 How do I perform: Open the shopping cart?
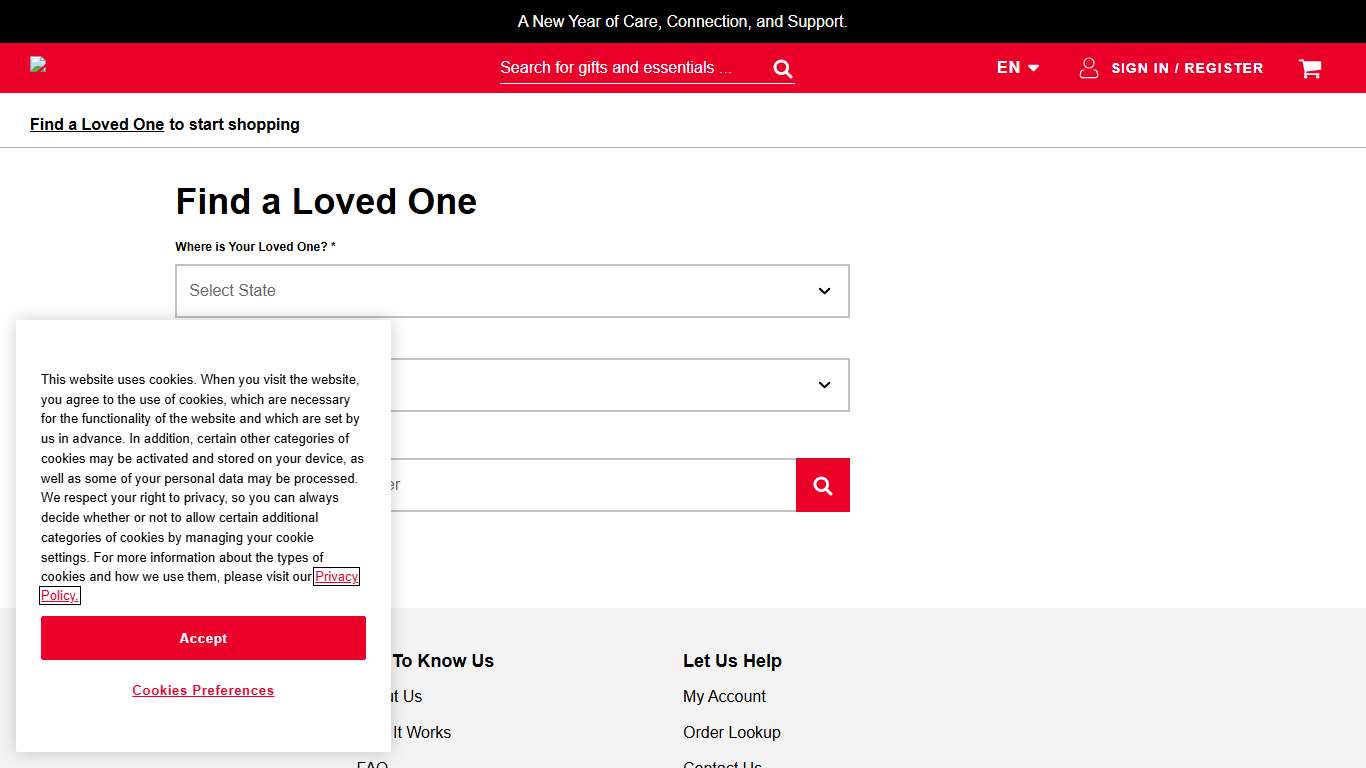click(1309, 68)
